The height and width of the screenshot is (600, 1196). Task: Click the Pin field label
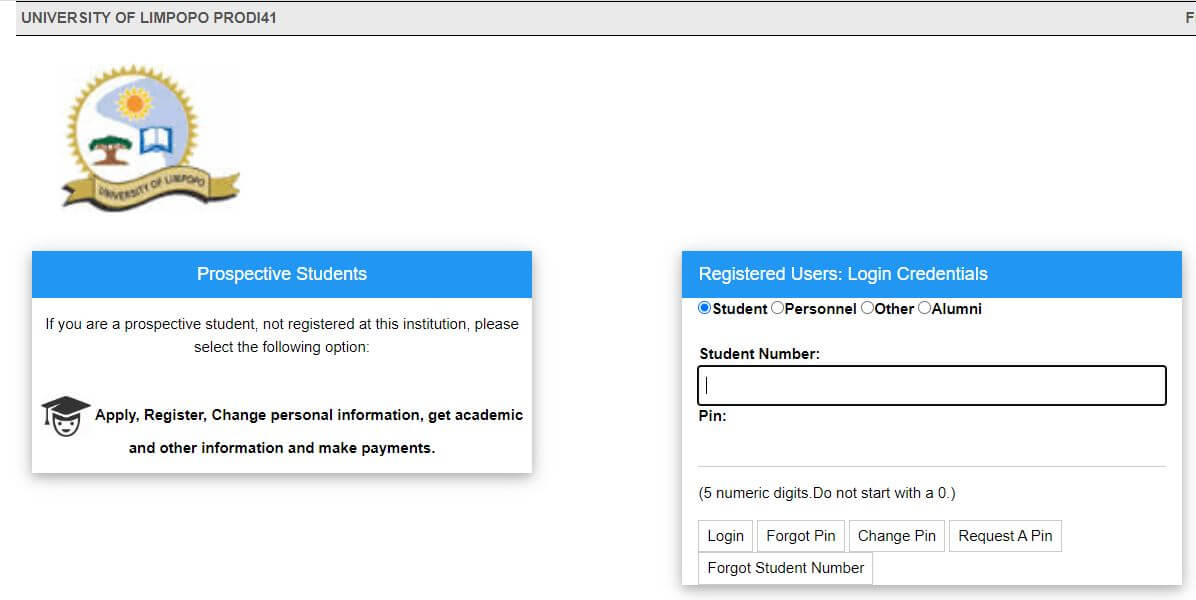(x=712, y=416)
